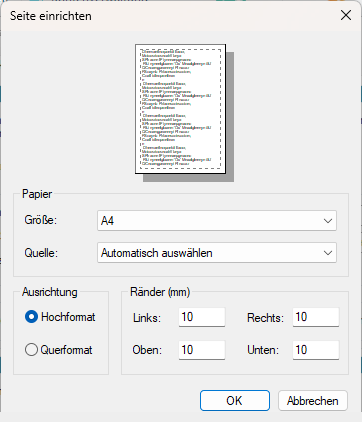Click the page preview thumbnail

(x=181, y=109)
